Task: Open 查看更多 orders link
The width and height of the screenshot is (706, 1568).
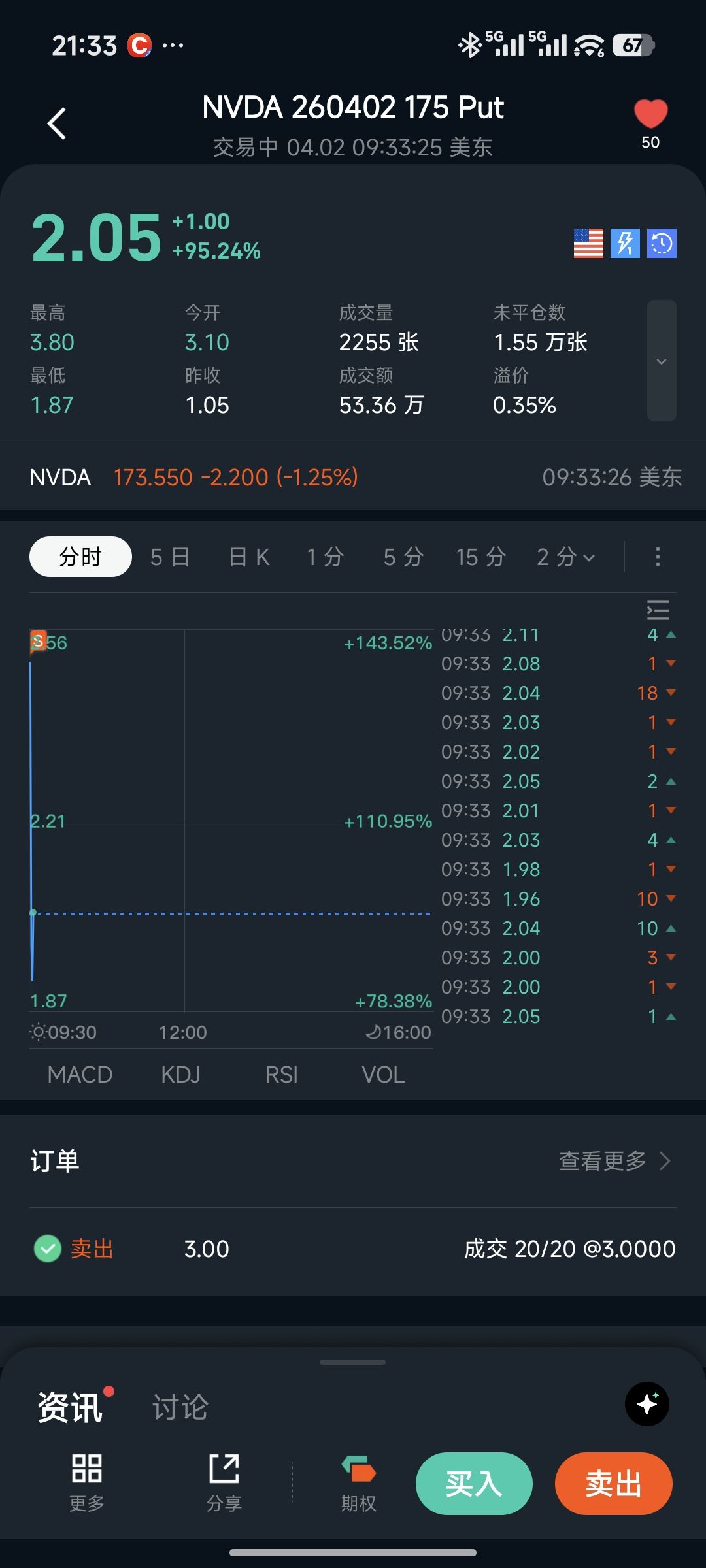Action: pyautogui.click(x=614, y=1161)
